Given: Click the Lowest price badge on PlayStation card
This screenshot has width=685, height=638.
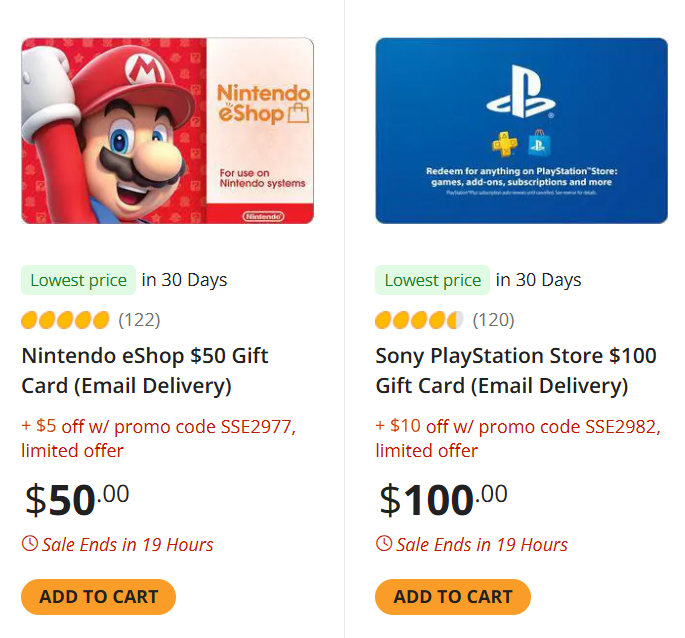Looking at the screenshot, I should 432,280.
